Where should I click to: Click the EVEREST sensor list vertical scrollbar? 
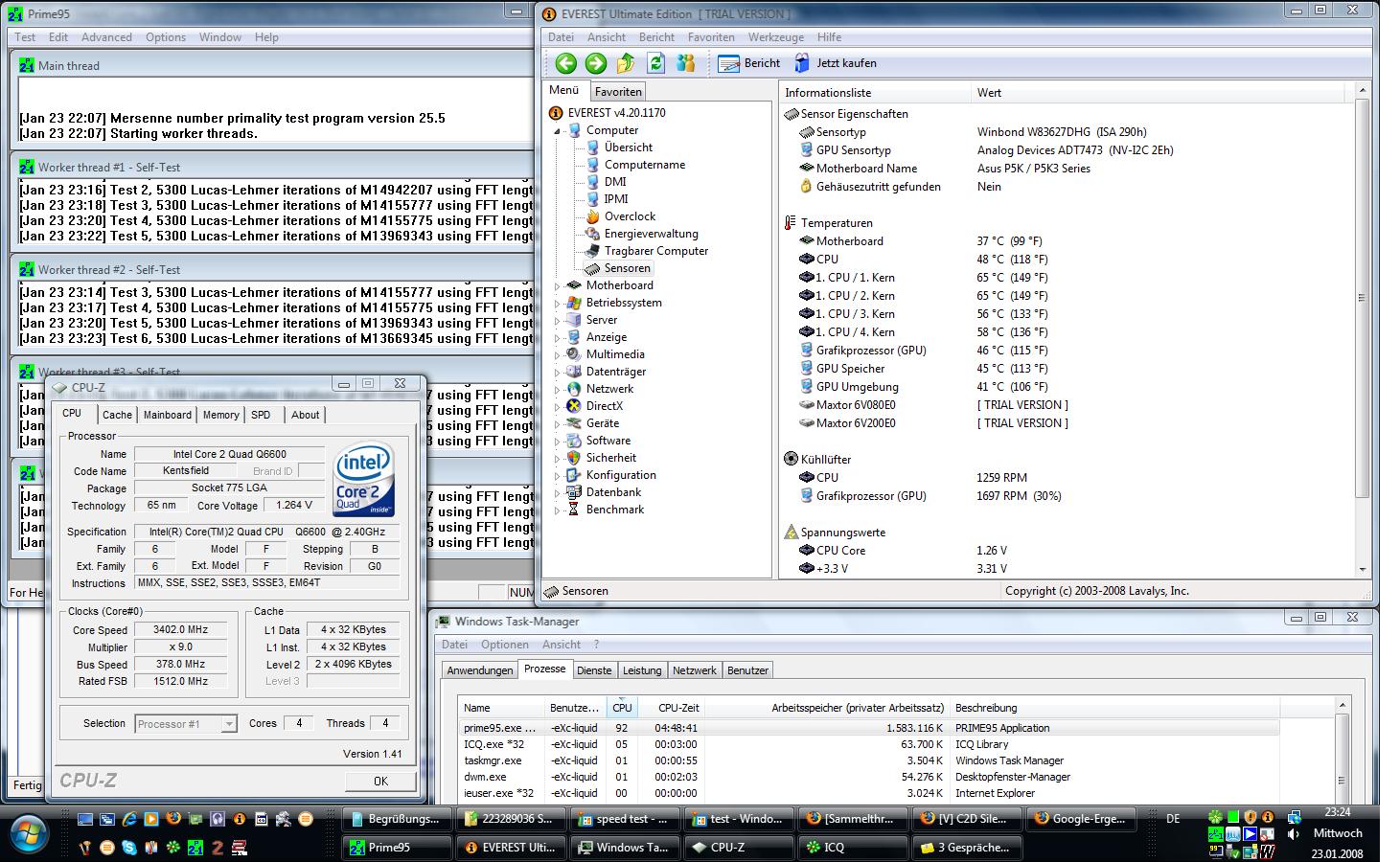click(x=1363, y=297)
